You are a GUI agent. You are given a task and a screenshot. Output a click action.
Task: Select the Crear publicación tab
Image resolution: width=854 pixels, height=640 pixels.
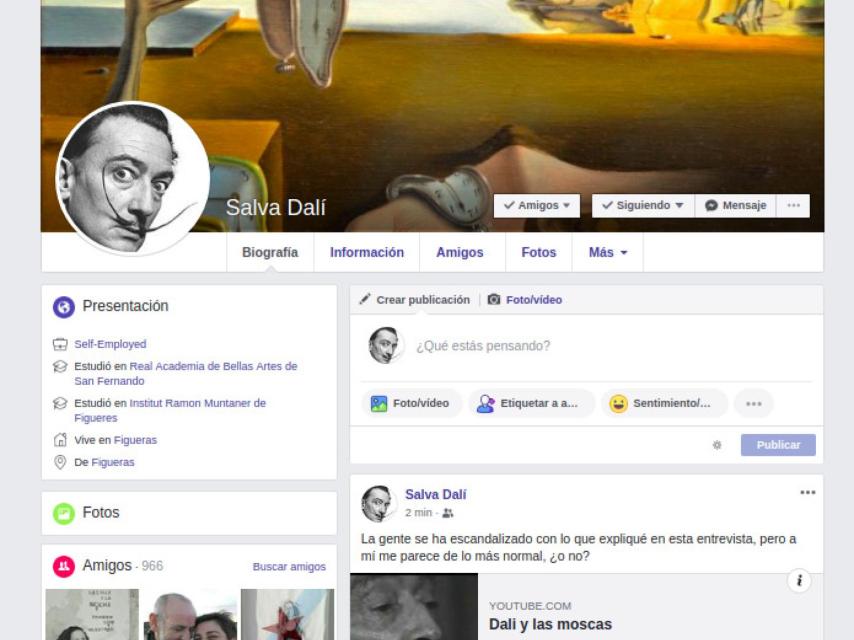[423, 300]
